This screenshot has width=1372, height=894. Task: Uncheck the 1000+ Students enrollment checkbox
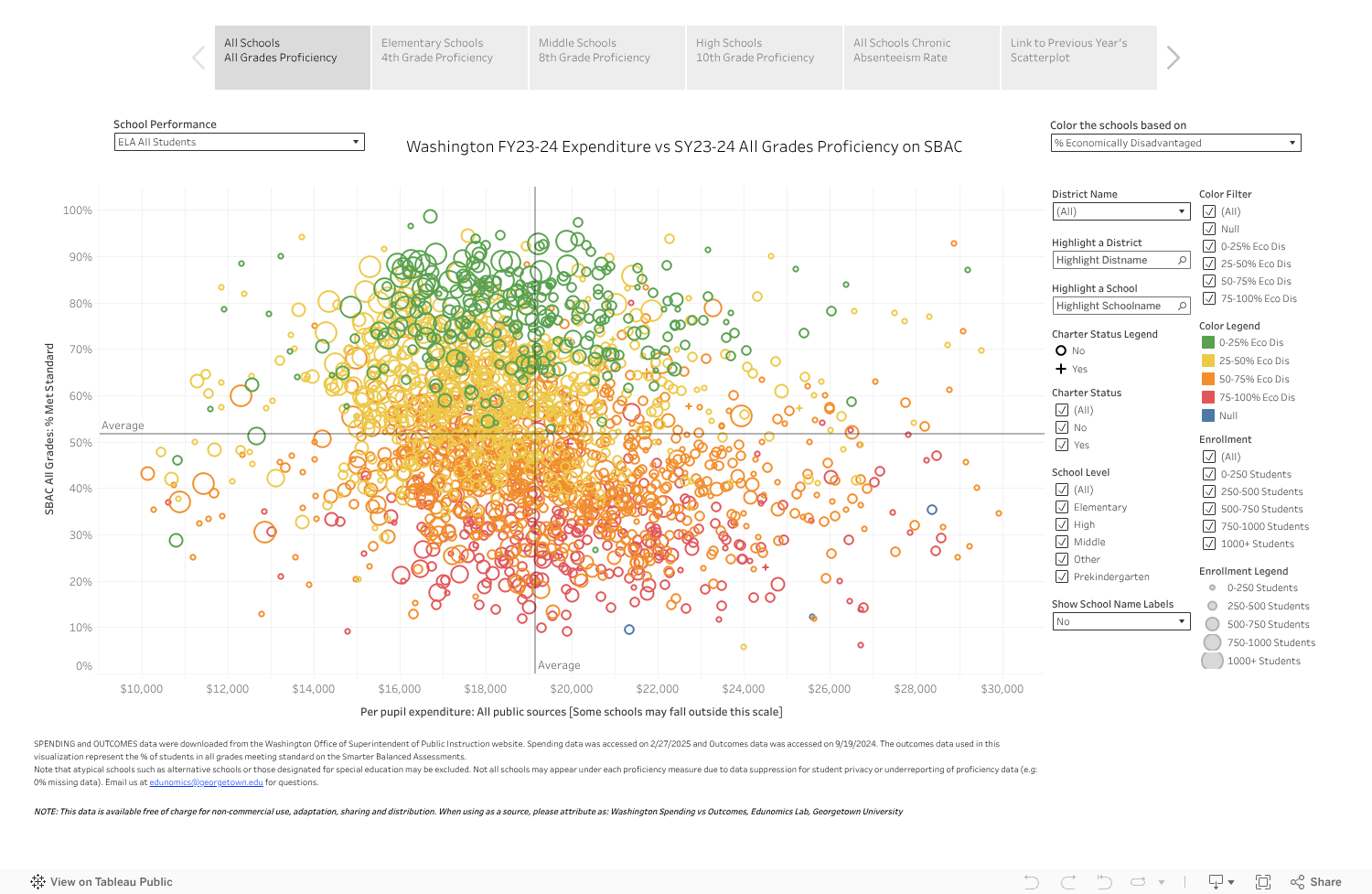pyautogui.click(x=1209, y=544)
